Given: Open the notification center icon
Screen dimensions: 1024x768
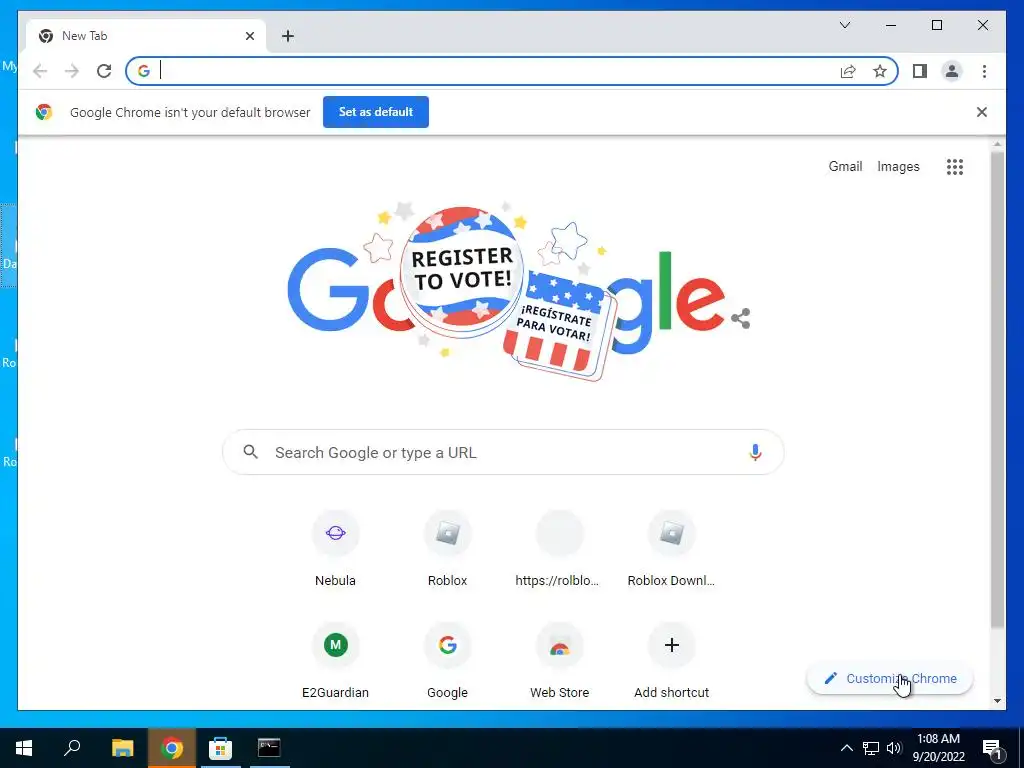Looking at the screenshot, I should pos(992,748).
